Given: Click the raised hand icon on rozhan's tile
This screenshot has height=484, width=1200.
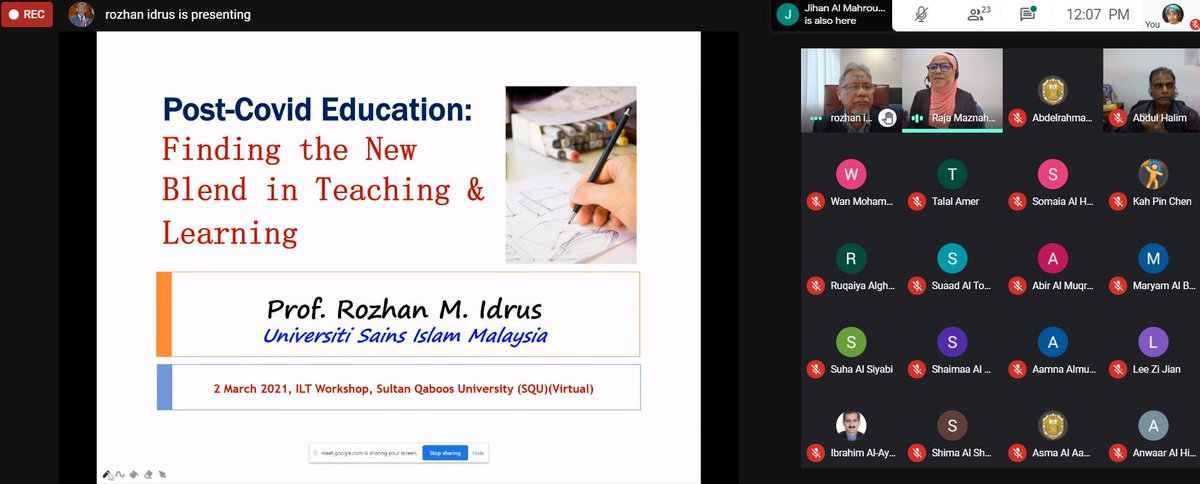Looking at the screenshot, I should (888, 117).
